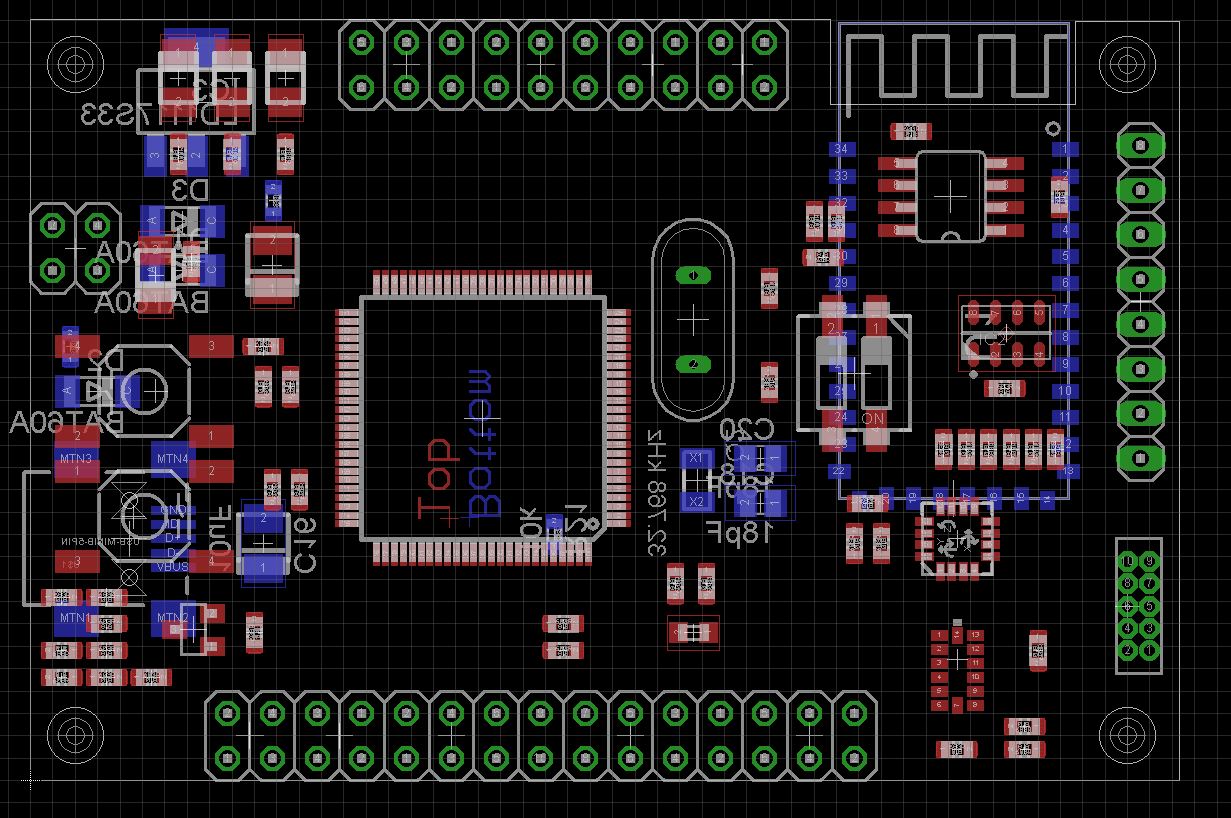Select module pad numbered 29
1231x818 pixels.
pyautogui.click(x=842, y=282)
